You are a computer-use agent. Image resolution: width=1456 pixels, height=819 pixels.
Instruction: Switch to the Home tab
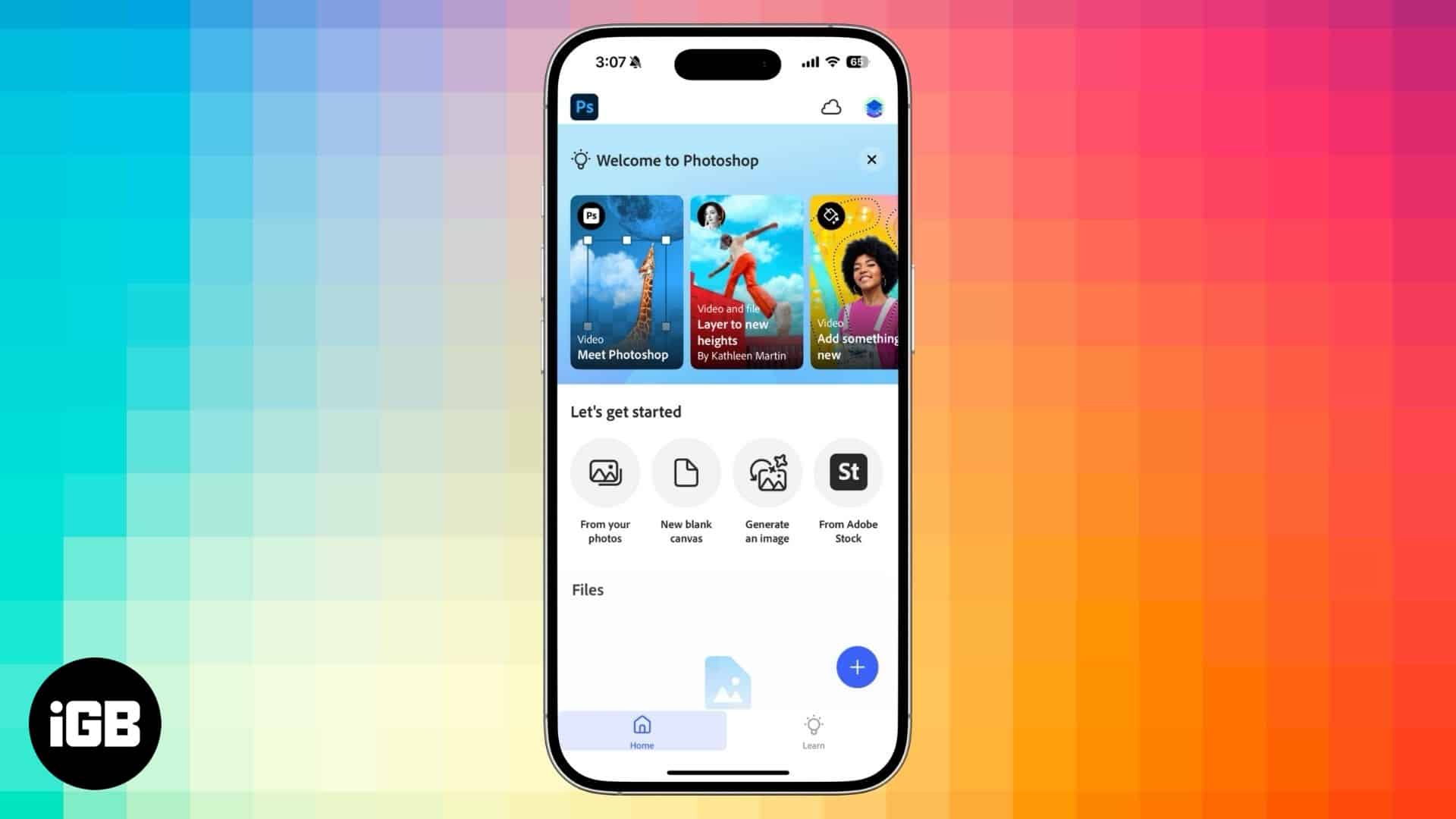click(641, 731)
